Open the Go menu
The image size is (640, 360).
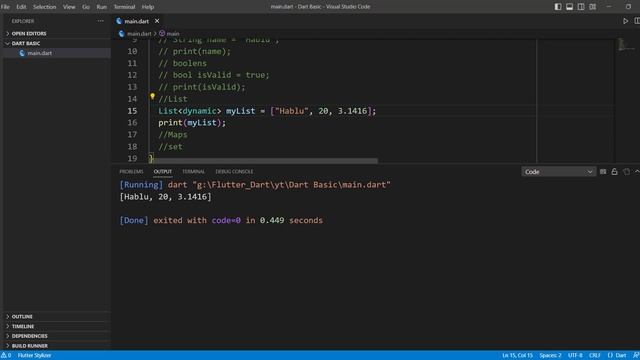pyautogui.click(x=86, y=7)
